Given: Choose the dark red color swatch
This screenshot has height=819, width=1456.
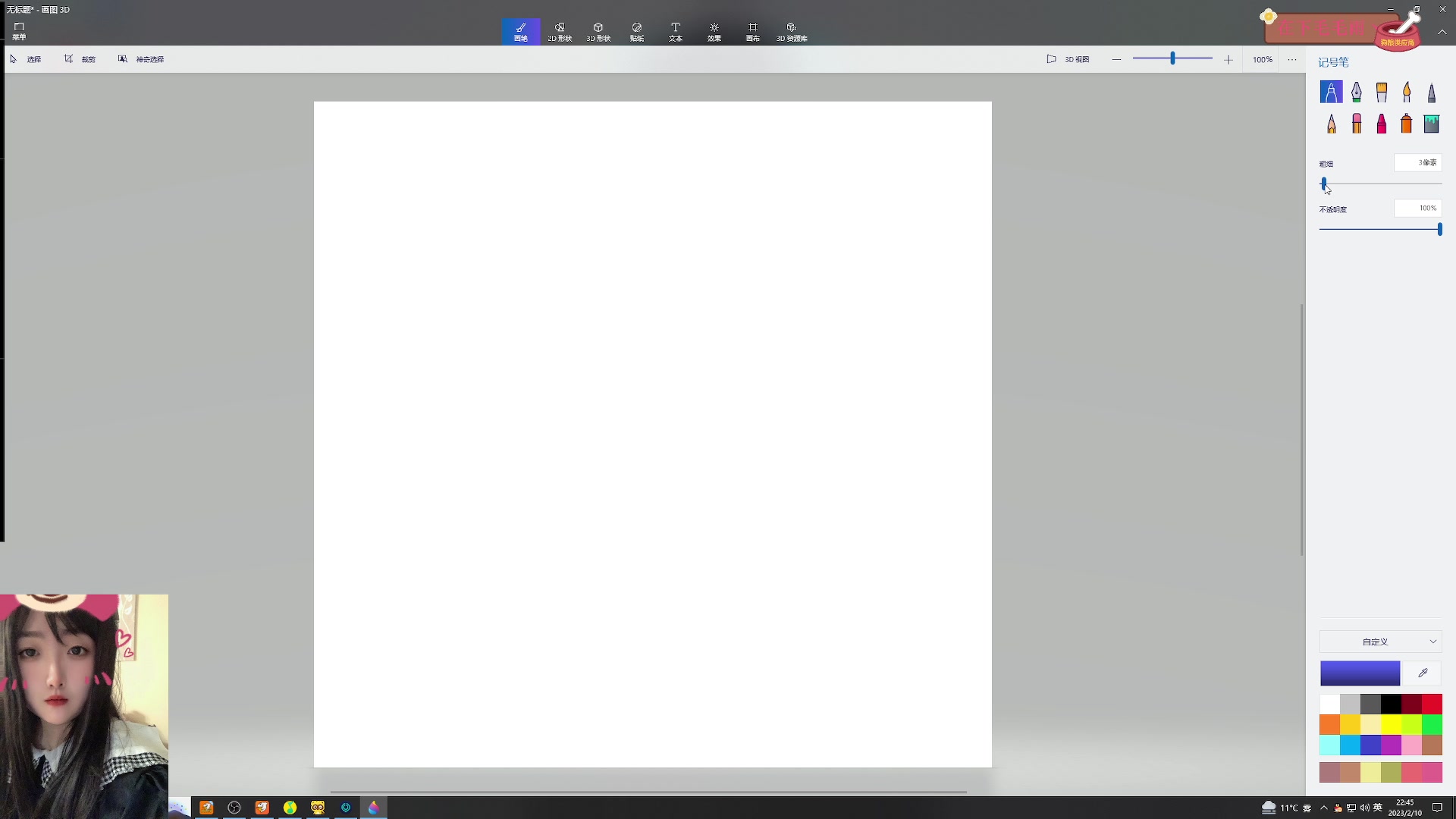Looking at the screenshot, I should tap(1411, 704).
